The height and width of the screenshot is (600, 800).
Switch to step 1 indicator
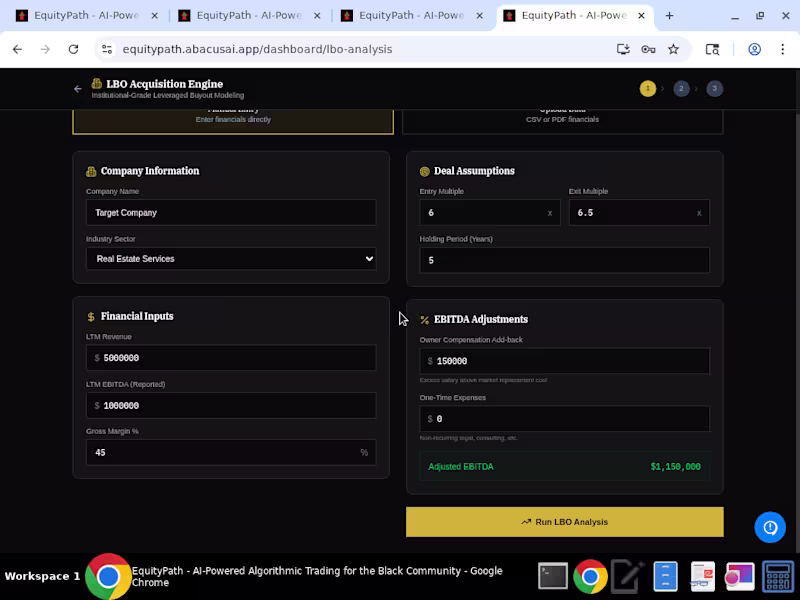point(648,88)
